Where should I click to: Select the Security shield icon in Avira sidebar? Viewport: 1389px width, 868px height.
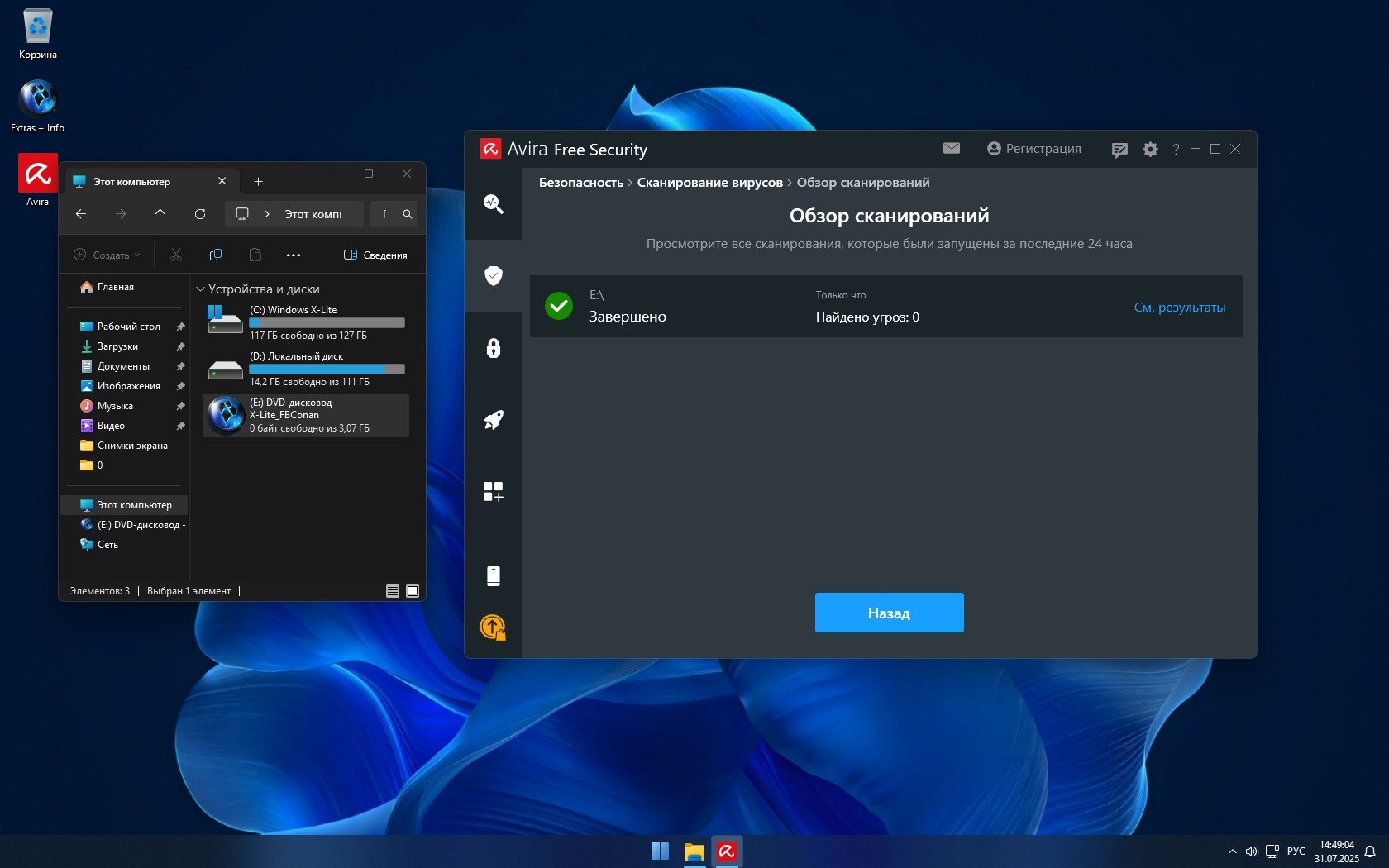point(494,275)
